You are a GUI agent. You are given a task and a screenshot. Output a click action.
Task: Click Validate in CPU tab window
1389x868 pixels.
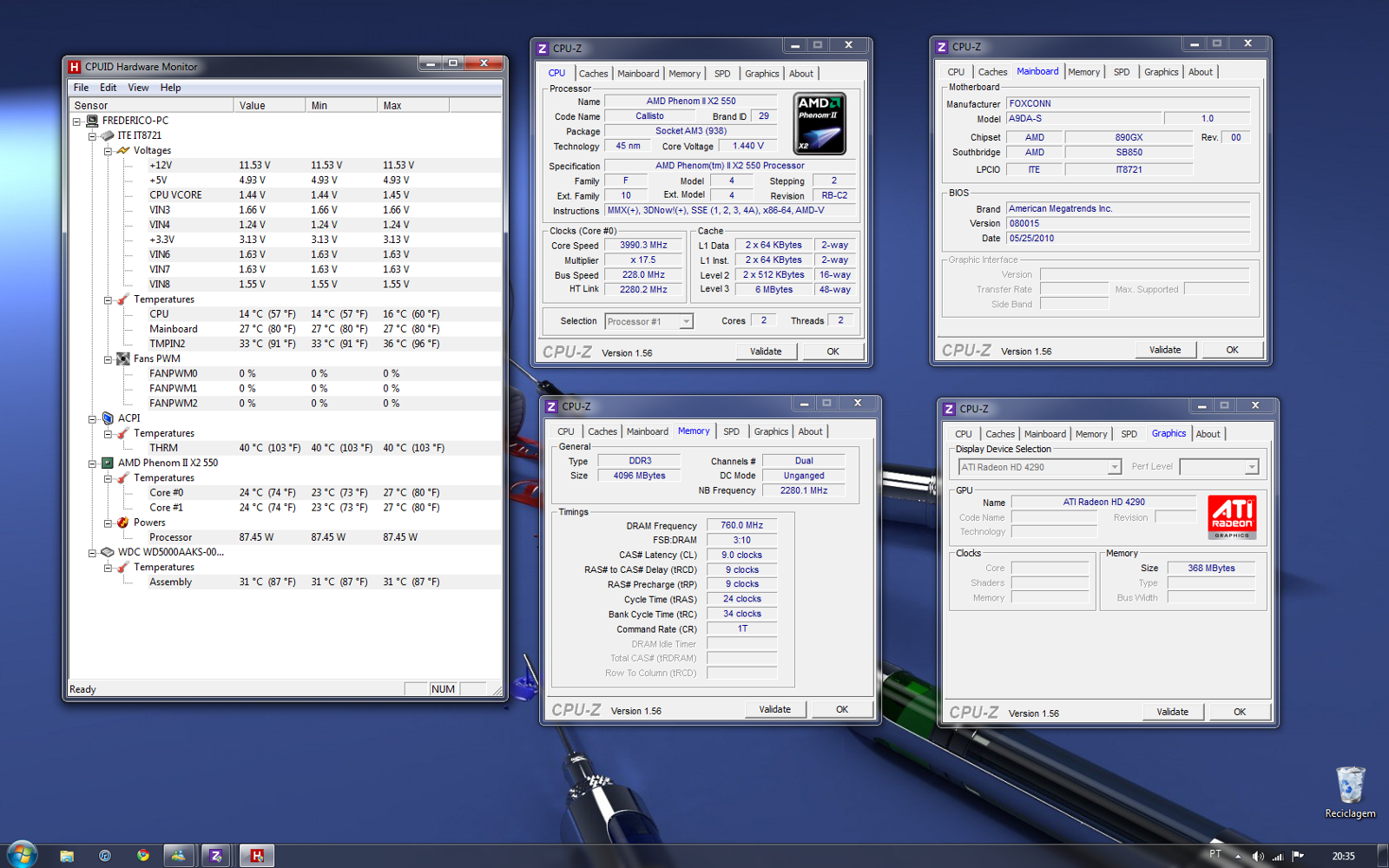click(766, 352)
